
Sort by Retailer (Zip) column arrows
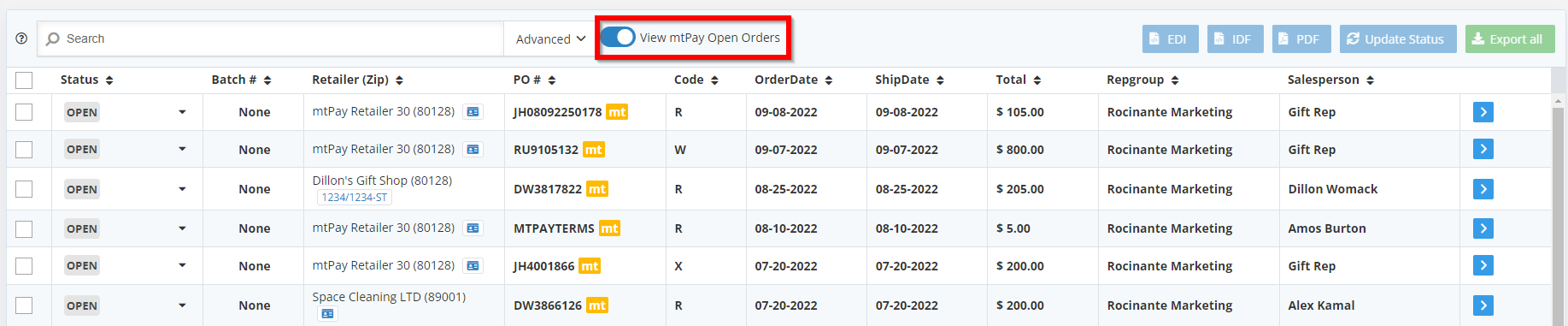click(x=399, y=80)
